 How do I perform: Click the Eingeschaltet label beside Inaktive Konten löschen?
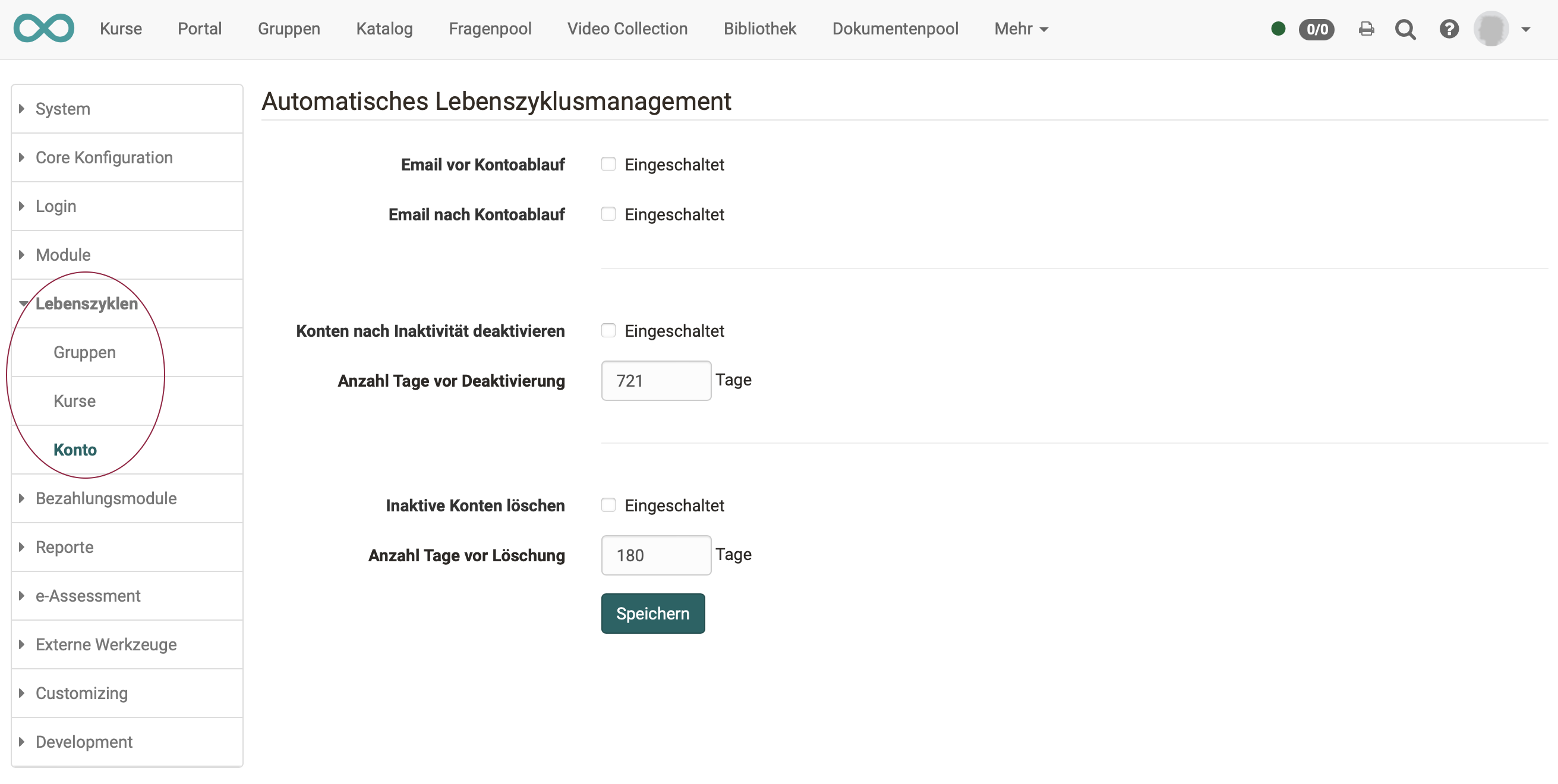click(674, 505)
